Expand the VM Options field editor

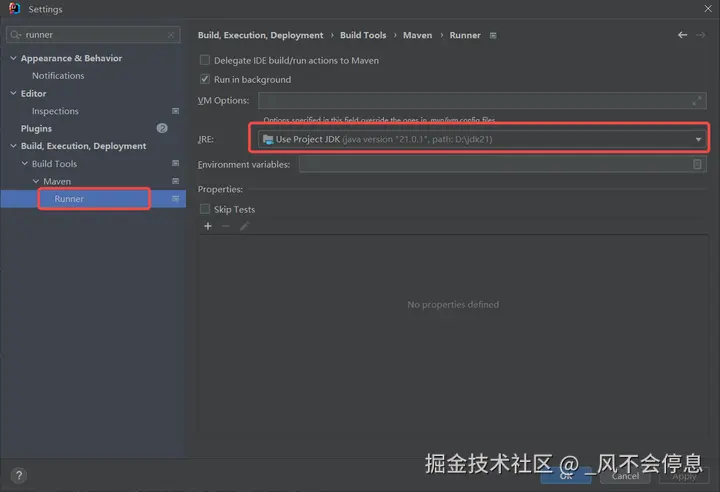(x=697, y=101)
